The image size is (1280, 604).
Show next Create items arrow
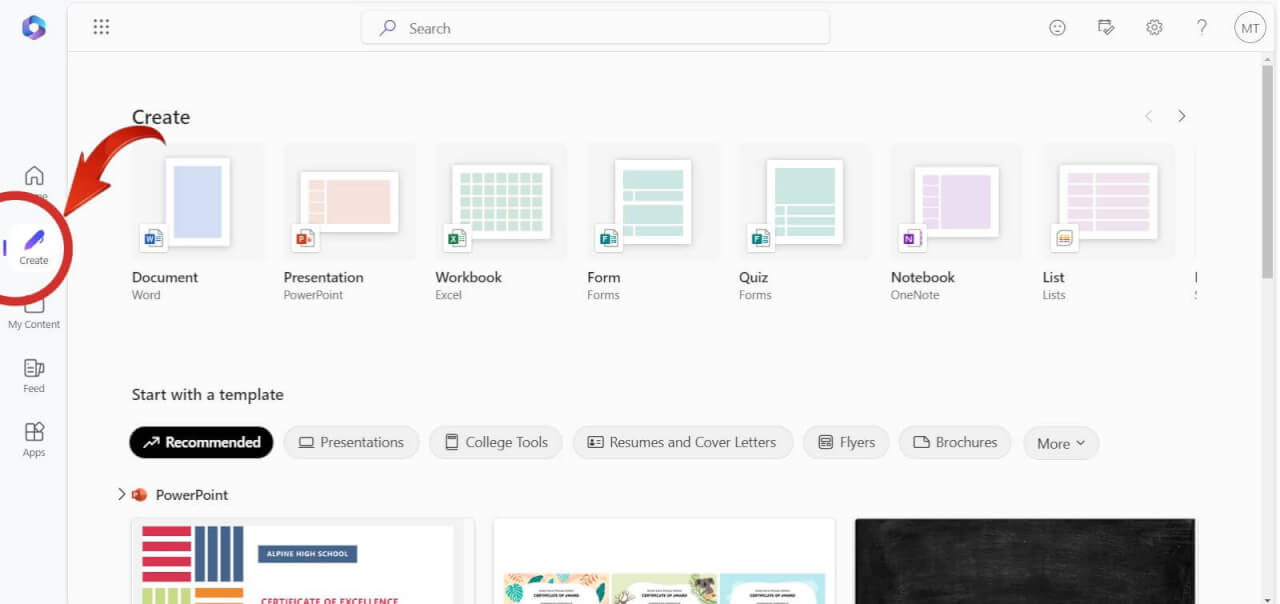[1182, 116]
